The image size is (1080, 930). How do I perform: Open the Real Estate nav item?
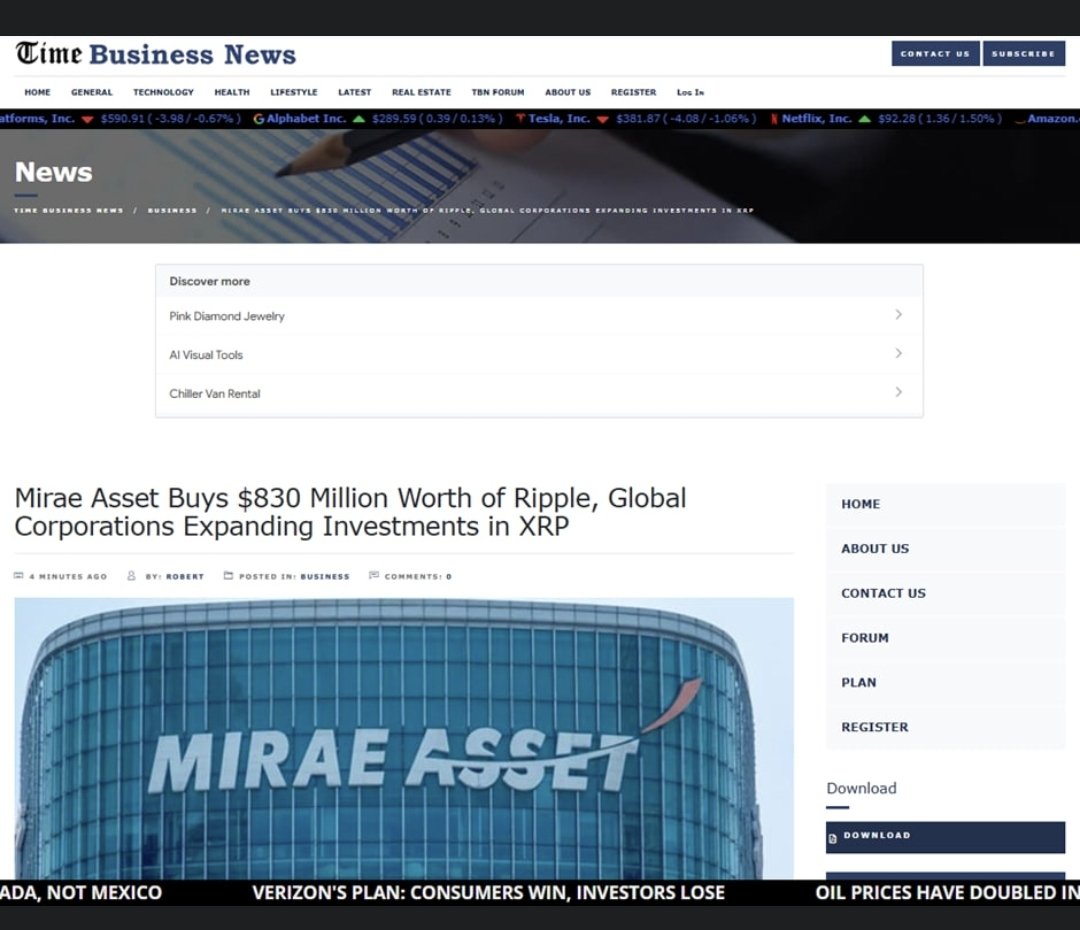[422, 92]
